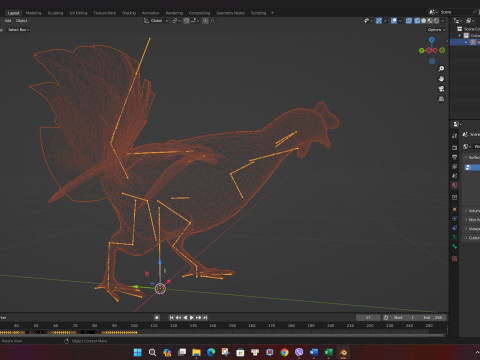Toggle camera view in the viewport
This screenshot has height=360, width=480.
441,89
